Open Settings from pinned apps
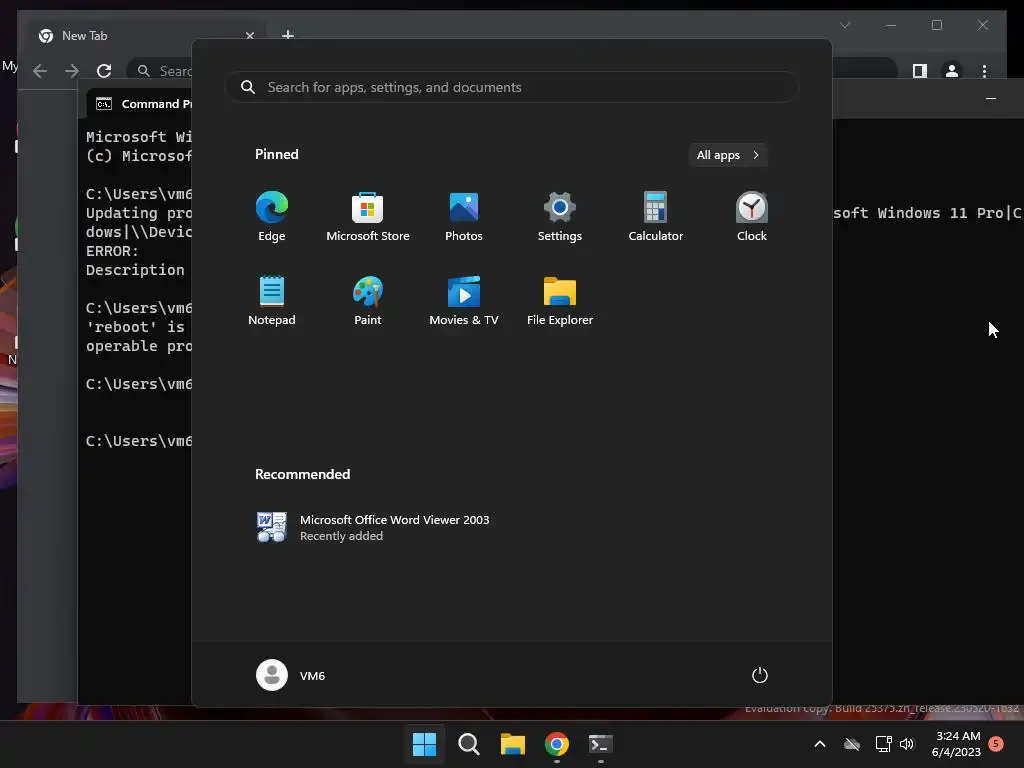The height and width of the screenshot is (768, 1024). pos(560,217)
